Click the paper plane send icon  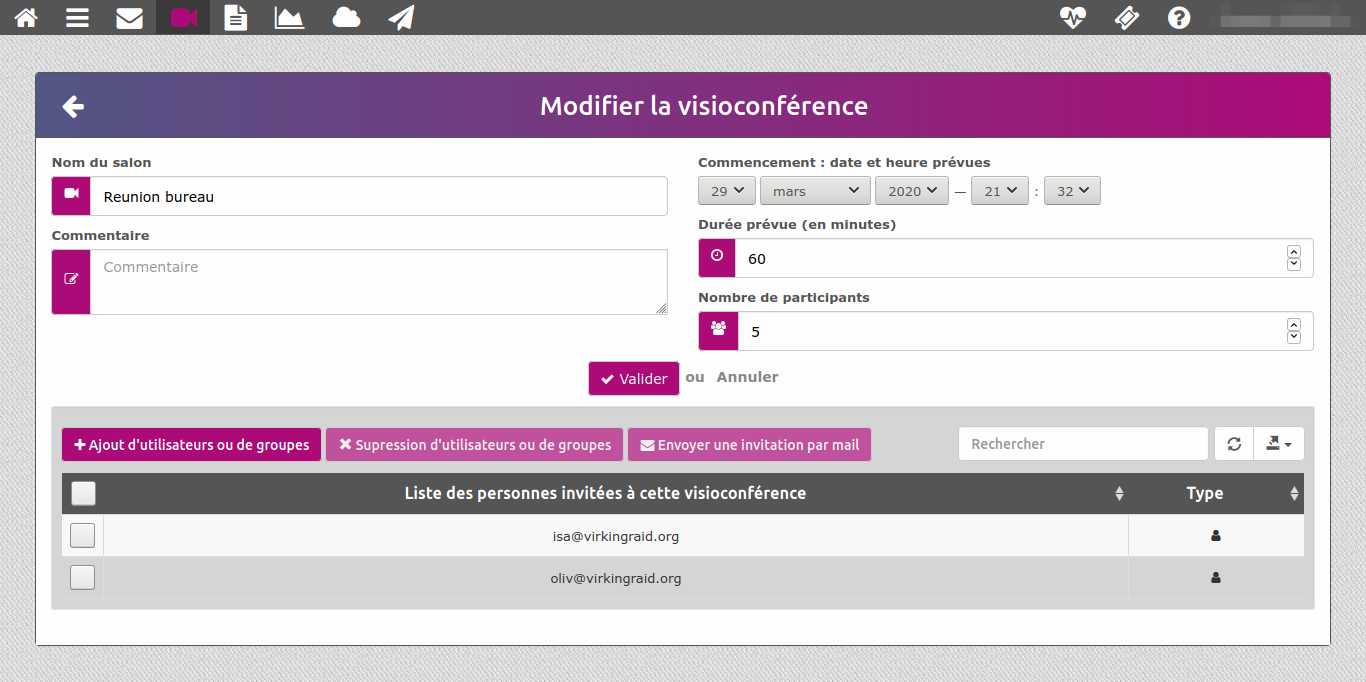pyautogui.click(x=401, y=18)
